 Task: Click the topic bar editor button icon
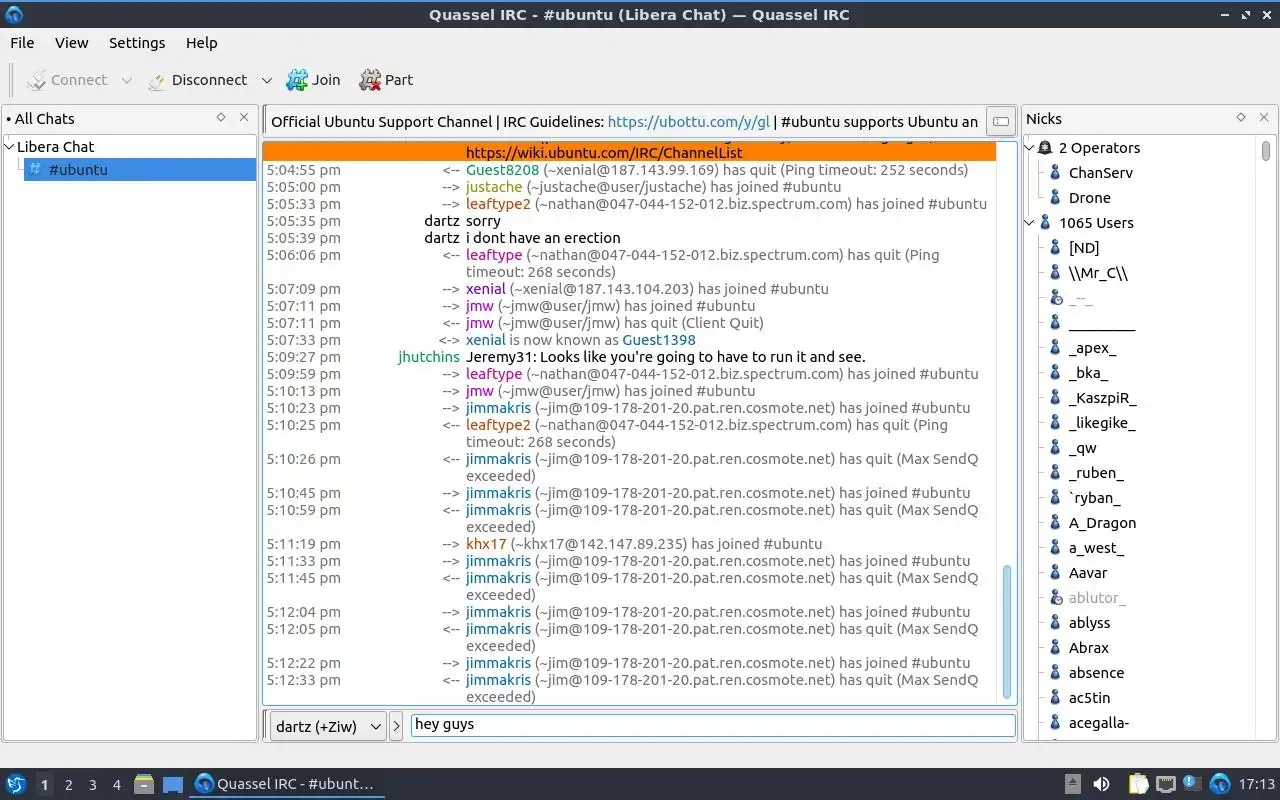point(1000,122)
